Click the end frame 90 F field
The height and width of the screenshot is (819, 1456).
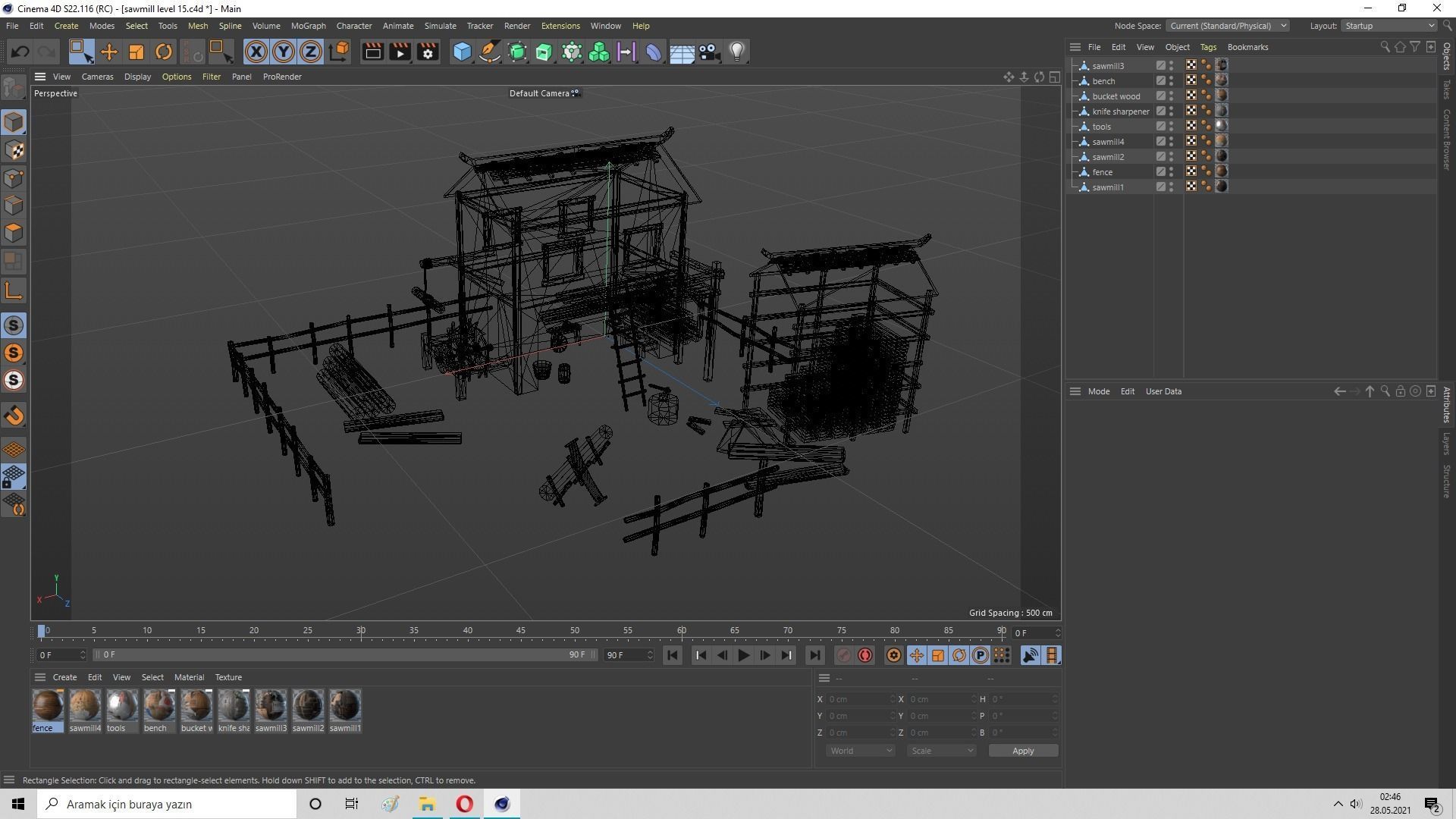click(628, 655)
